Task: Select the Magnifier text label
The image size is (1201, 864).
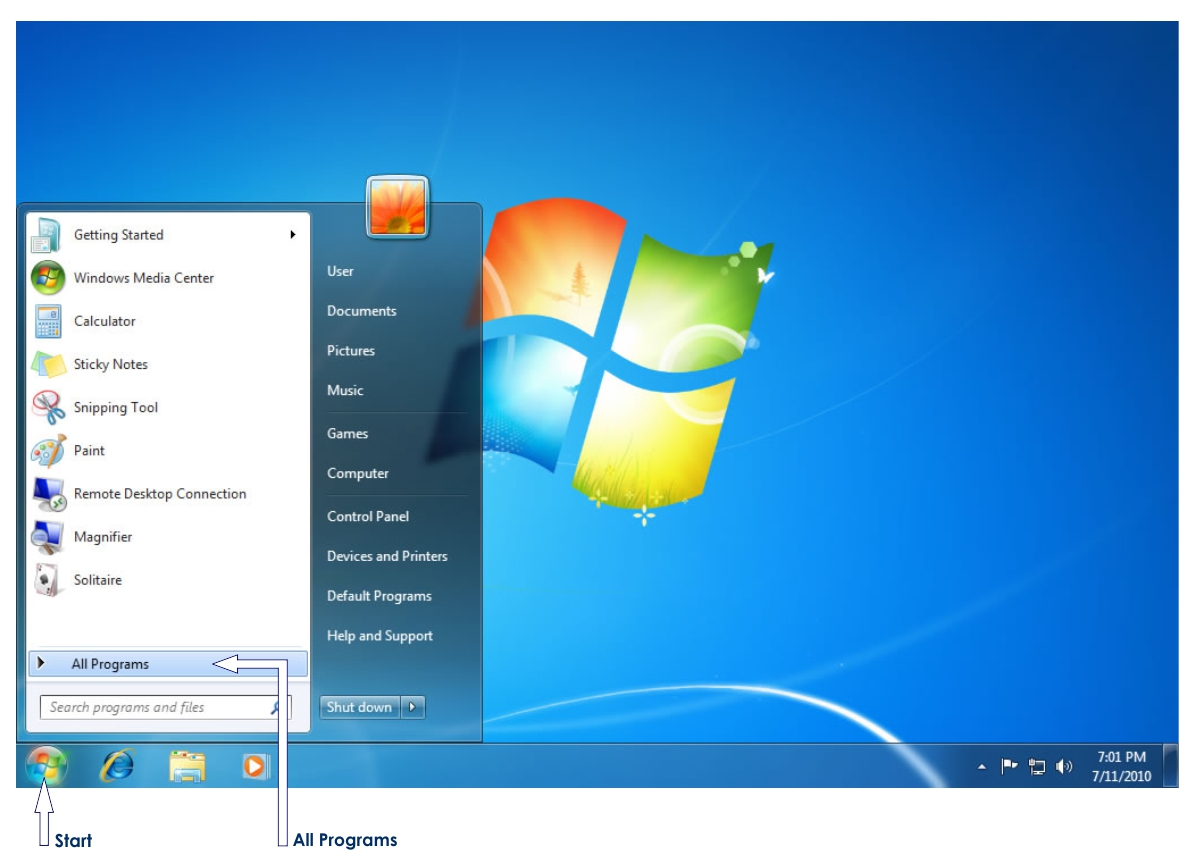Action: (x=103, y=537)
